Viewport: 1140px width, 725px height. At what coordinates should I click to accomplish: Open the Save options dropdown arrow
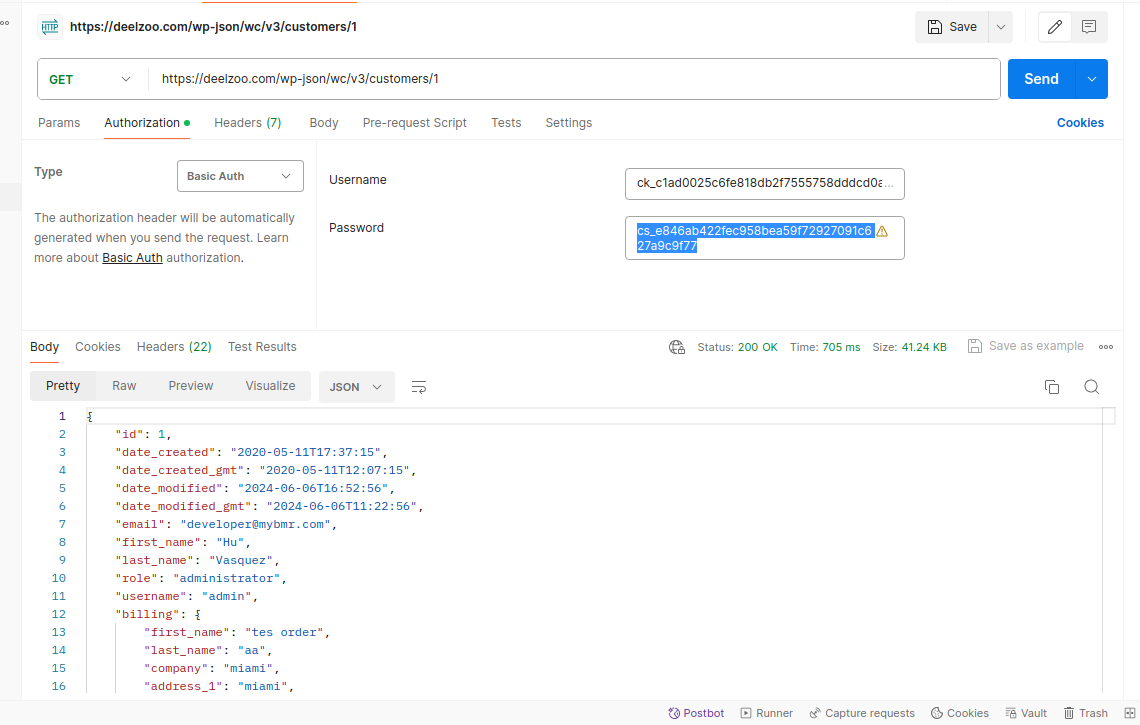click(x=1000, y=27)
